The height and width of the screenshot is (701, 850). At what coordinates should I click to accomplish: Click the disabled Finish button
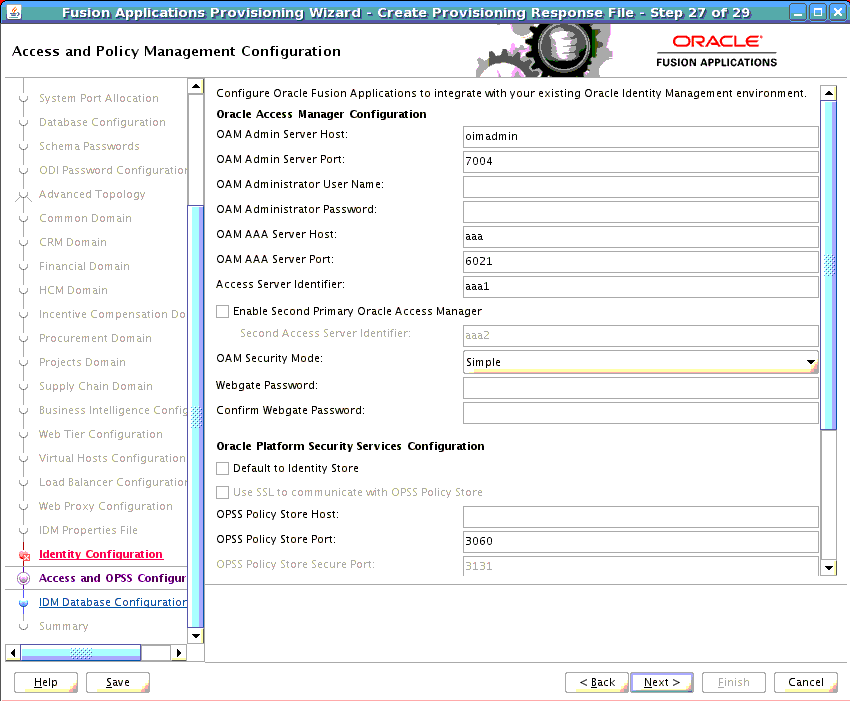pyautogui.click(x=733, y=683)
